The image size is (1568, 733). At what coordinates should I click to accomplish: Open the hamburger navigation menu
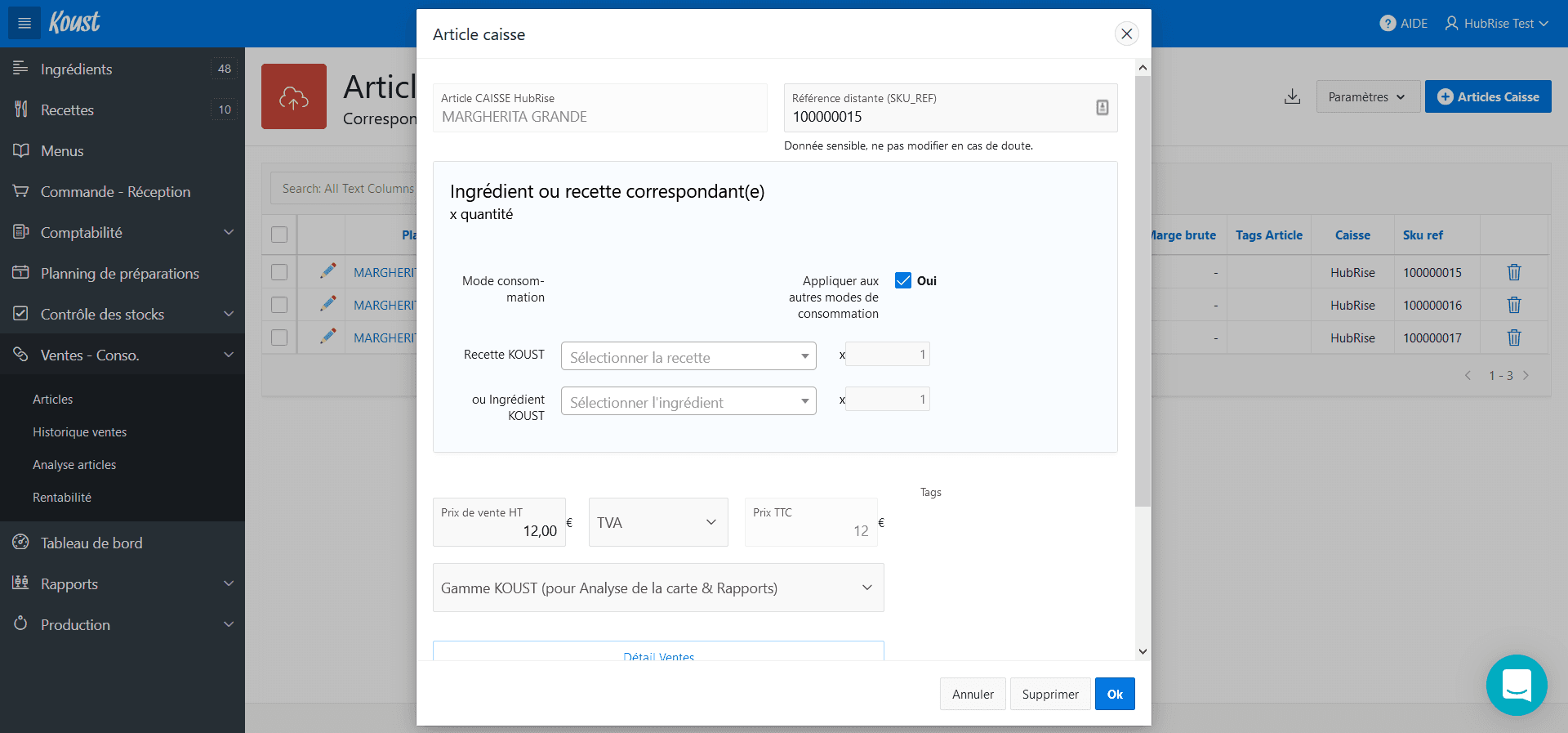[24, 23]
